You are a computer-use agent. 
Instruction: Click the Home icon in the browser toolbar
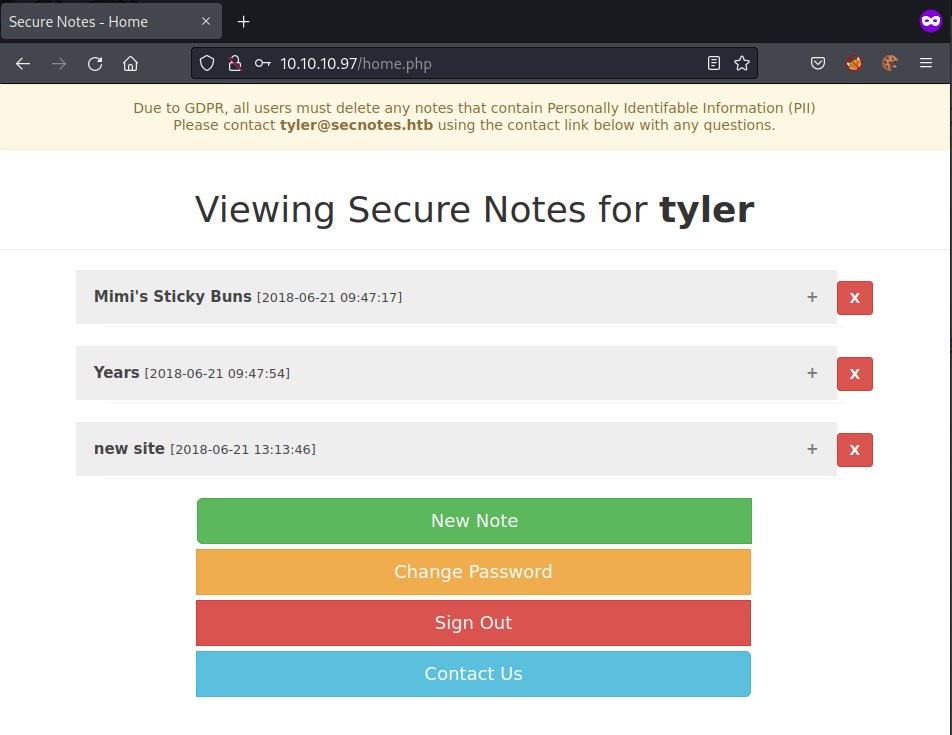130,64
